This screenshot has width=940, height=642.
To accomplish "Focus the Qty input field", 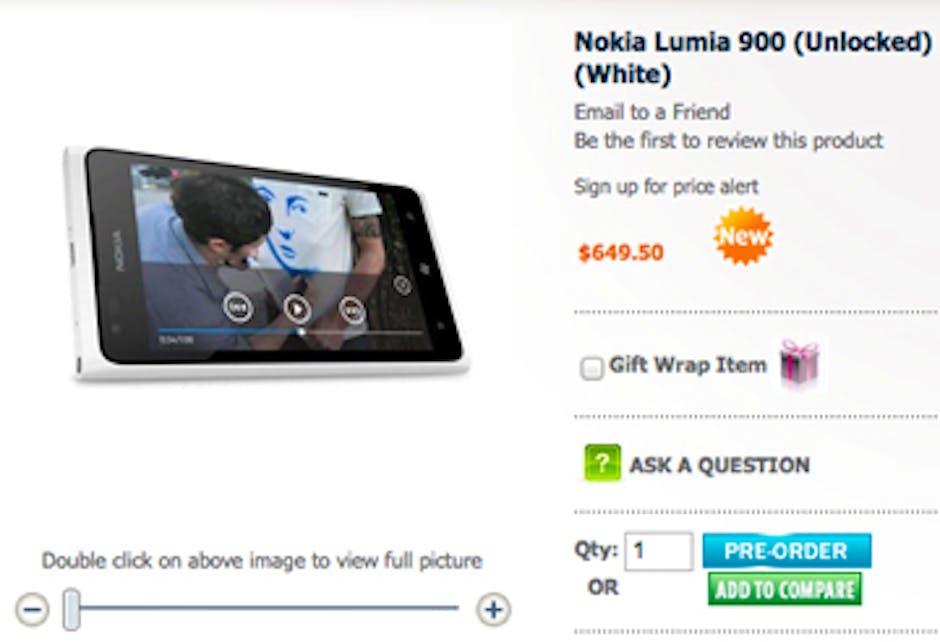I will pos(659,551).
